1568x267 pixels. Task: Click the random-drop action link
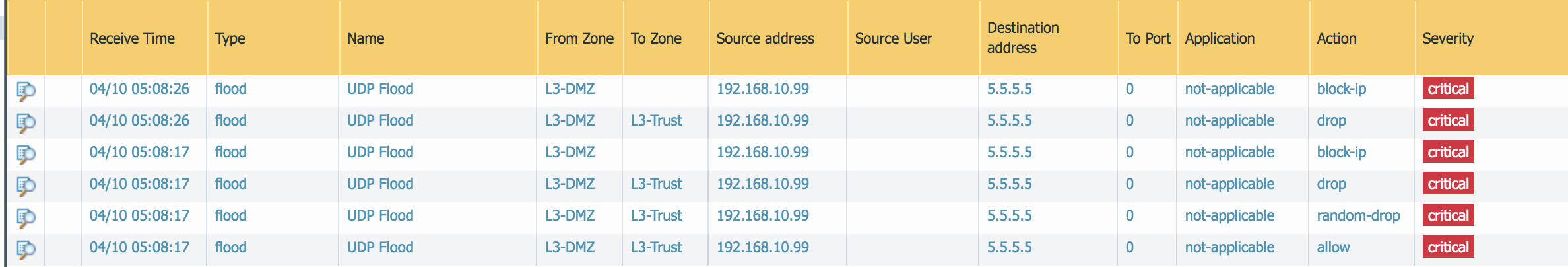pyautogui.click(x=1358, y=215)
